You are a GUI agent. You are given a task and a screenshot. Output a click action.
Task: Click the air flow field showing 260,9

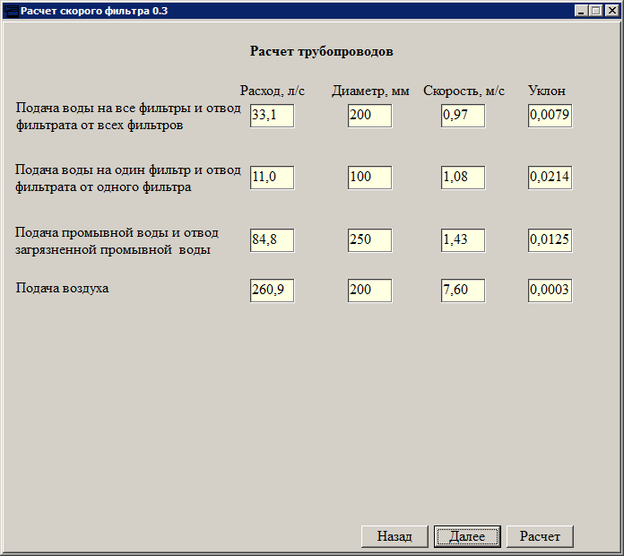272,291
